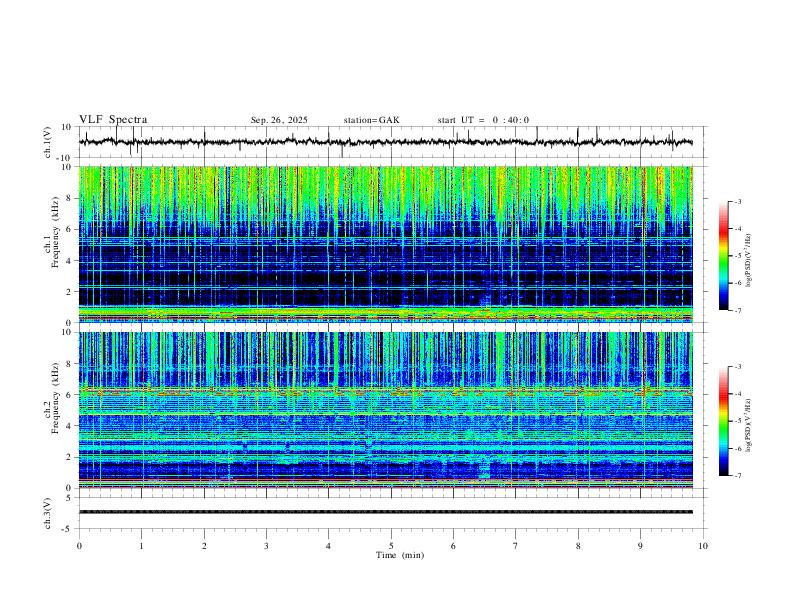
Task: Click the "start UT = 0 :40: 0" text
Action: pyautogui.click(x=483, y=120)
